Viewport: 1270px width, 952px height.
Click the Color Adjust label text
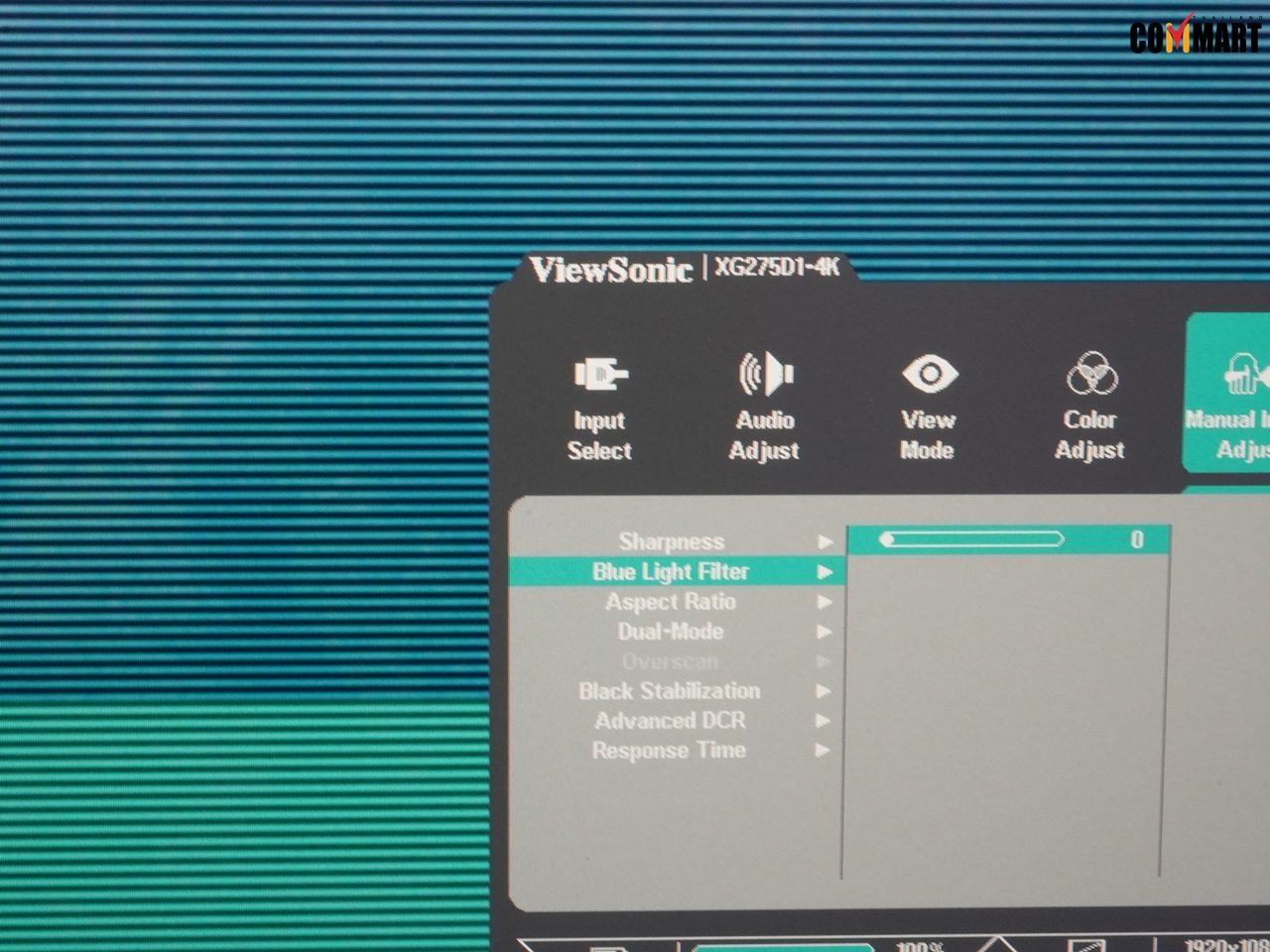pyautogui.click(x=1089, y=435)
